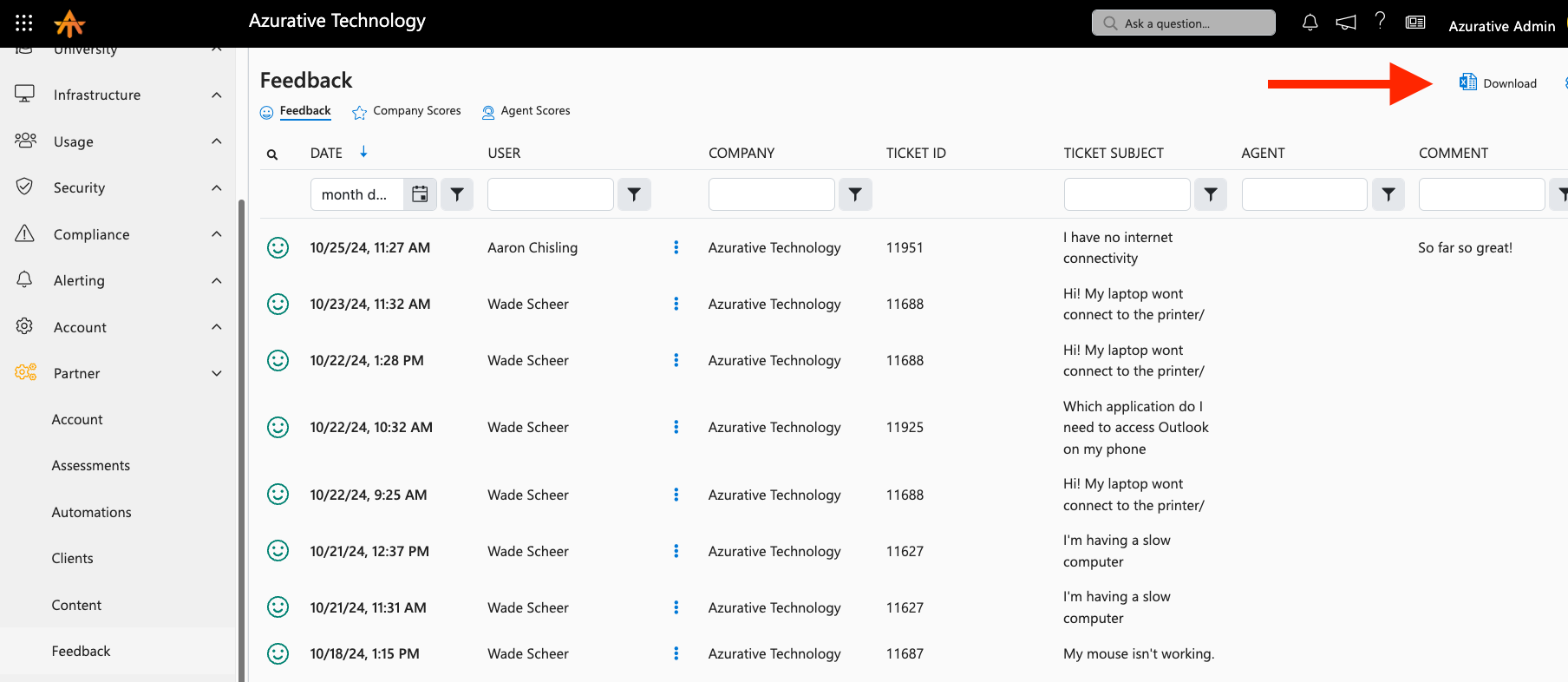Click ticket ID 11951

(x=905, y=247)
